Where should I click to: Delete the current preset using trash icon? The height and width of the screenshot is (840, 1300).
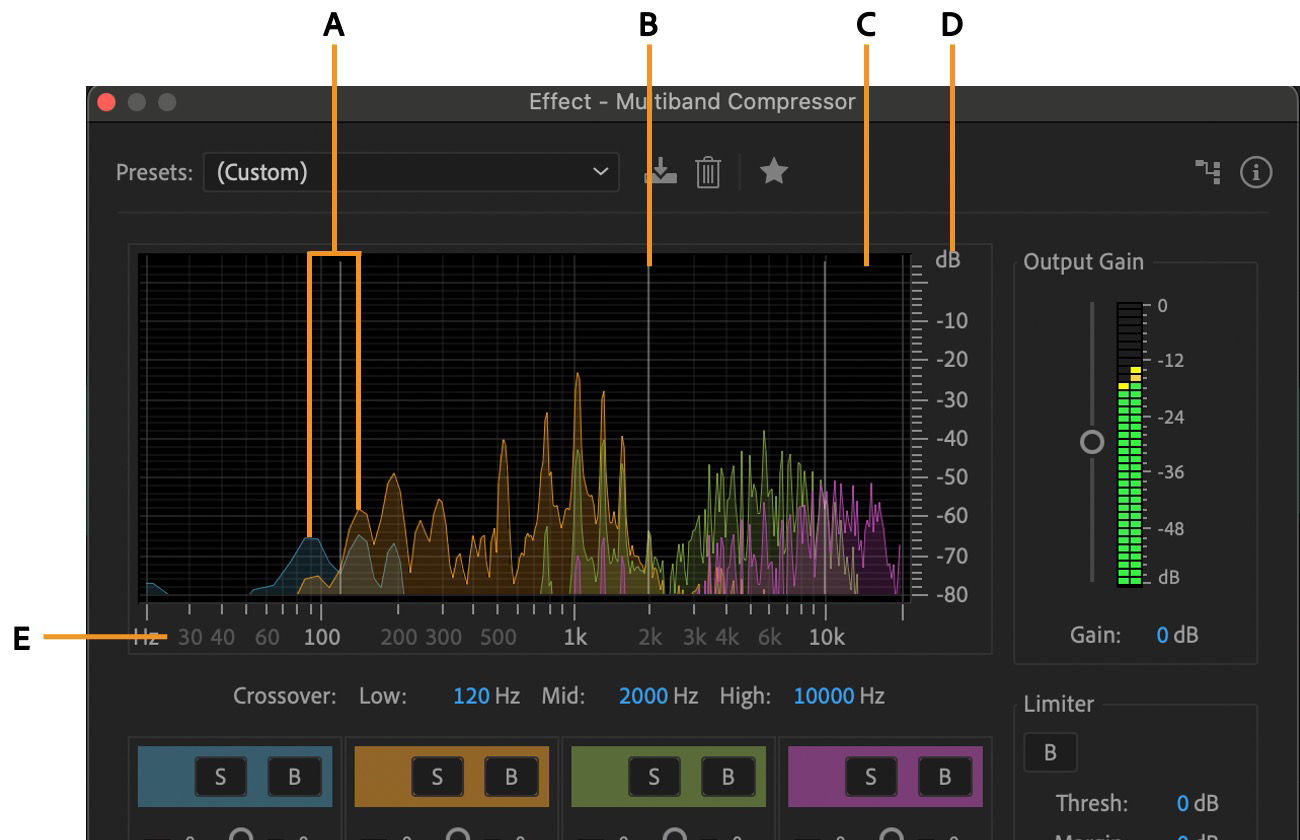[x=710, y=172]
